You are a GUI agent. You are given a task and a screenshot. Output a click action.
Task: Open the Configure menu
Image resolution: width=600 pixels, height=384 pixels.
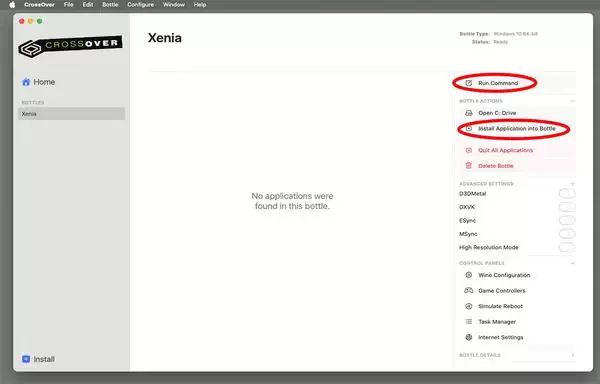point(140,5)
